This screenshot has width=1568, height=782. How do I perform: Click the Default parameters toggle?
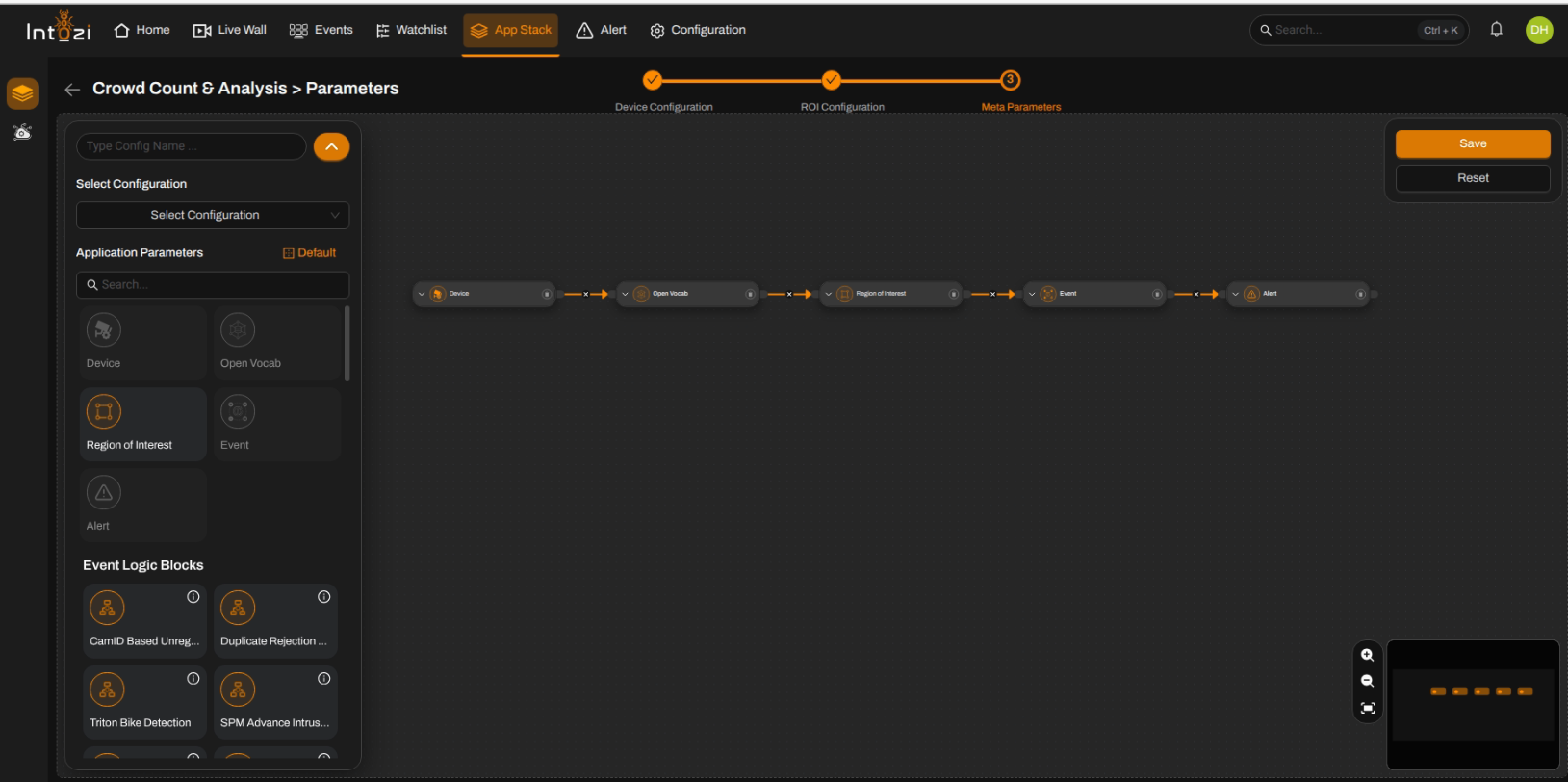click(x=309, y=253)
